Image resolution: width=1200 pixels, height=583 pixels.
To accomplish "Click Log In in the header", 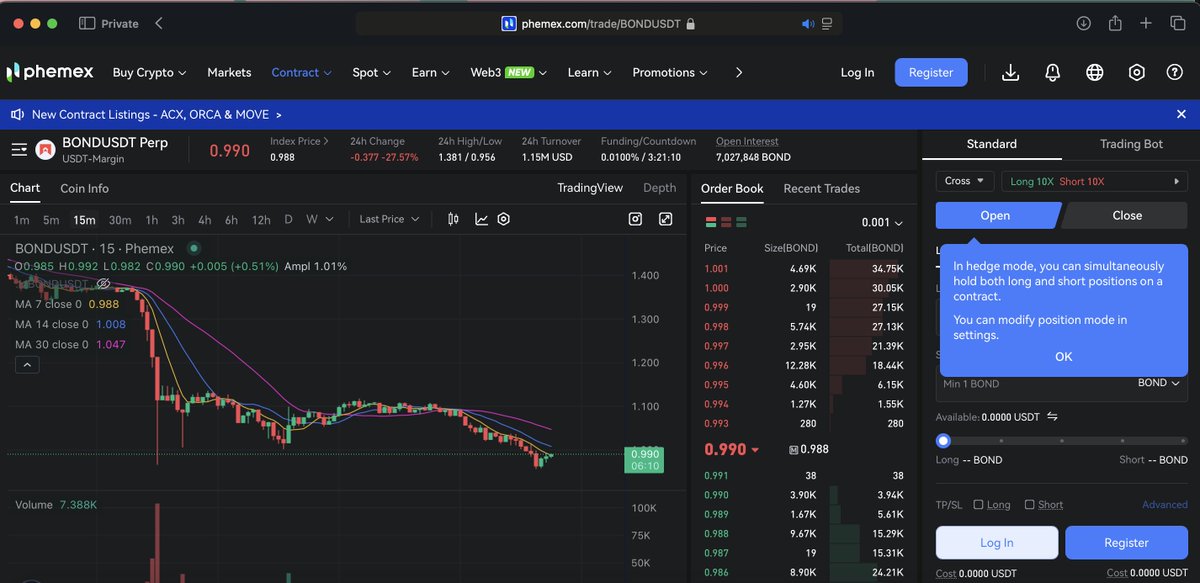I will [x=857, y=72].
